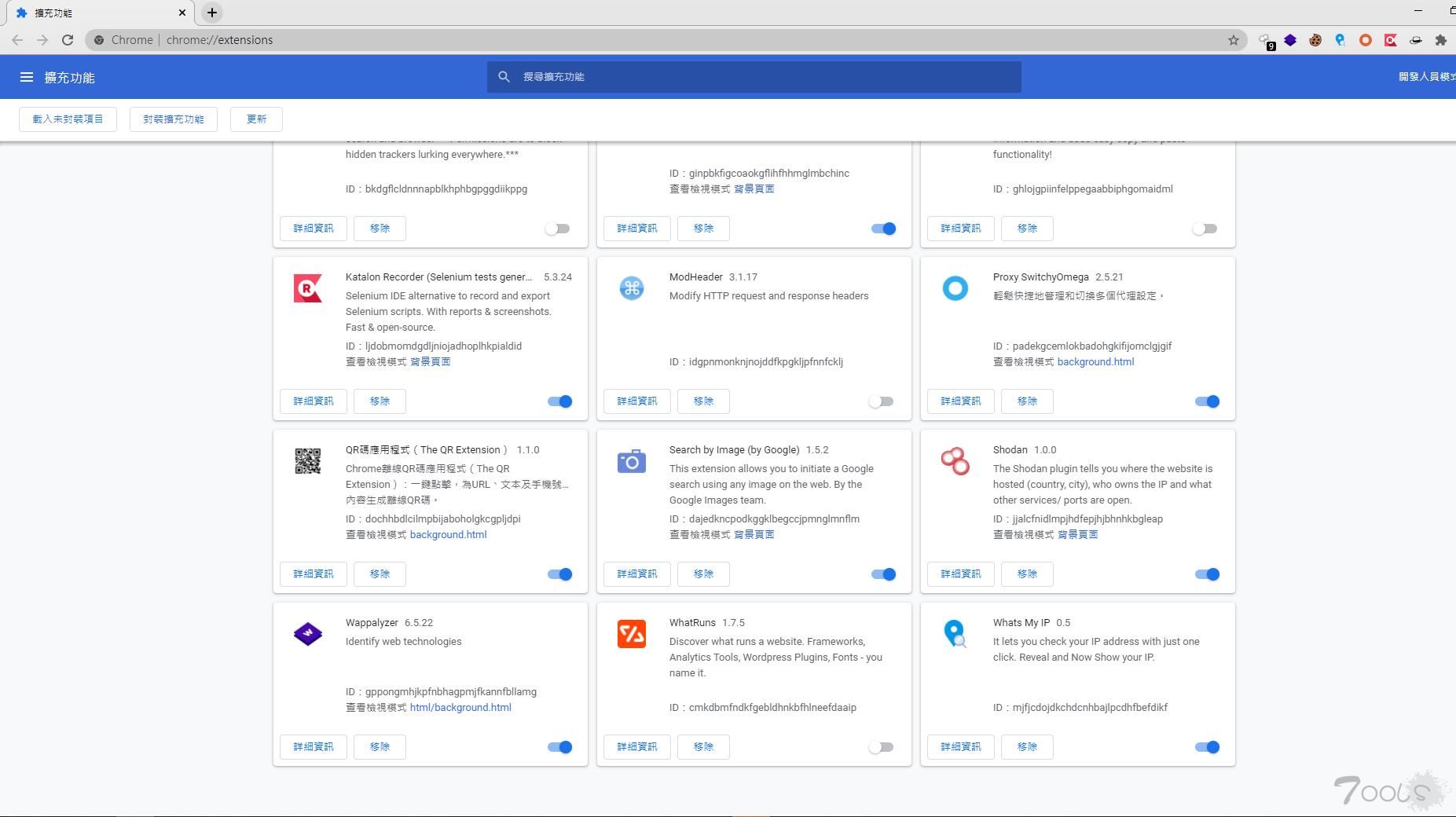Screen dimensions: 1456x817
Task: Click 更新 button
Action: 256,119
